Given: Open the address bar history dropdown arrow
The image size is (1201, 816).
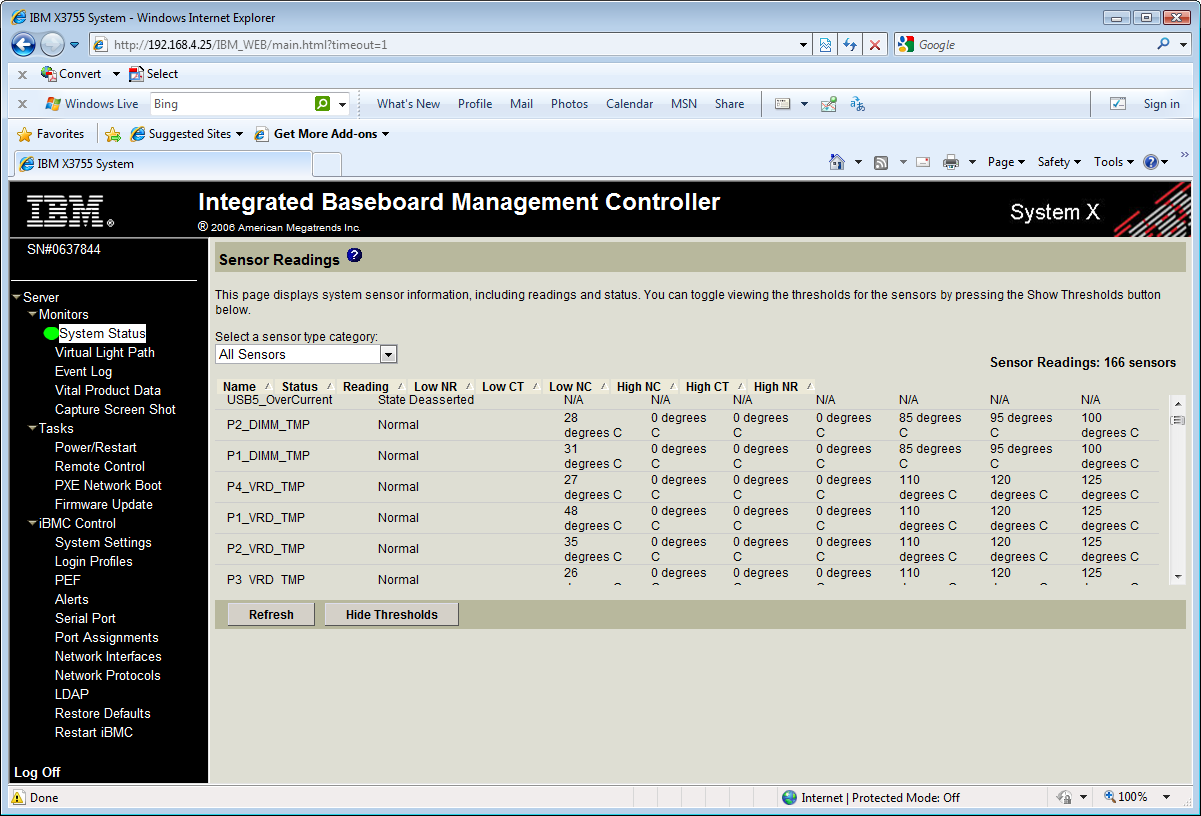Looking at the screenshot, I should [x=804, y=45].
